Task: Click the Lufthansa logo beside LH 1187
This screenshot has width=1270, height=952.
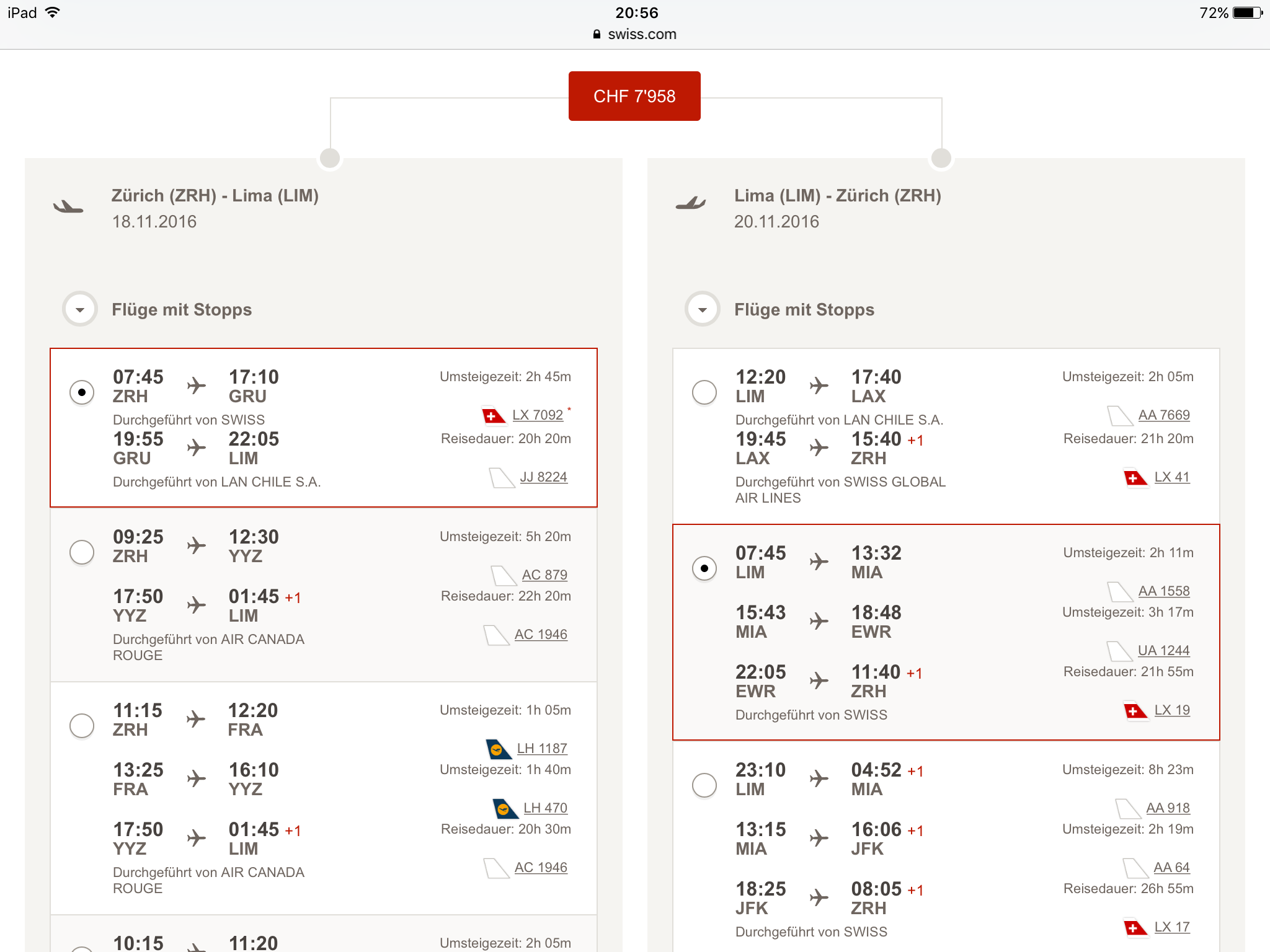Action: [499, 749]
